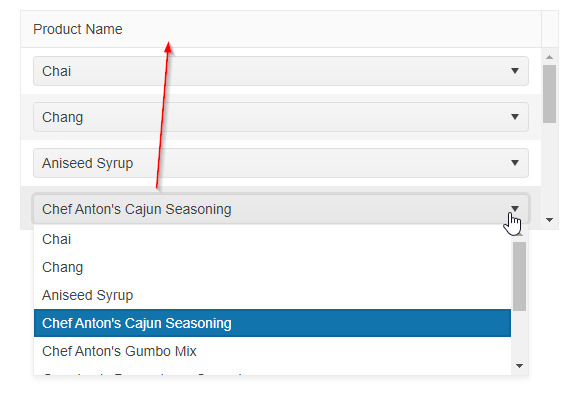Click dropdown list scrollbar thumb
Viewport: 573px width, 420px height.
519,276
